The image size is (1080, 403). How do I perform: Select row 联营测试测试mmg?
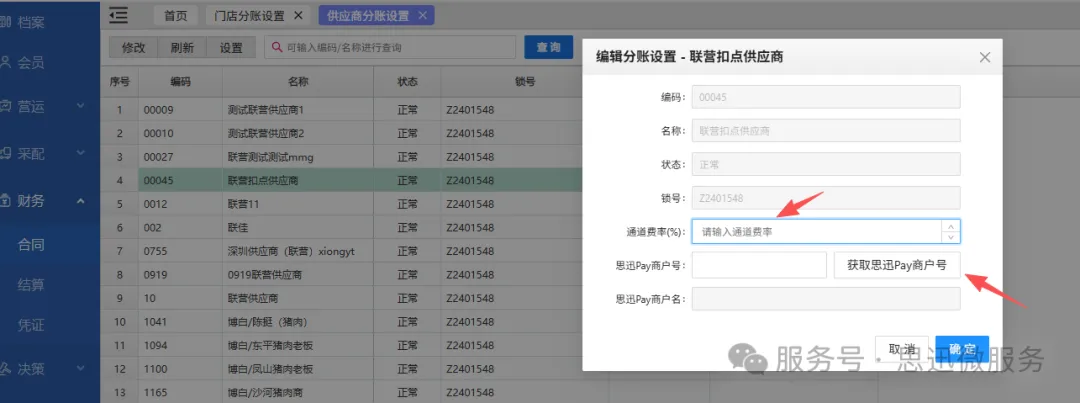tap(270, 157)
